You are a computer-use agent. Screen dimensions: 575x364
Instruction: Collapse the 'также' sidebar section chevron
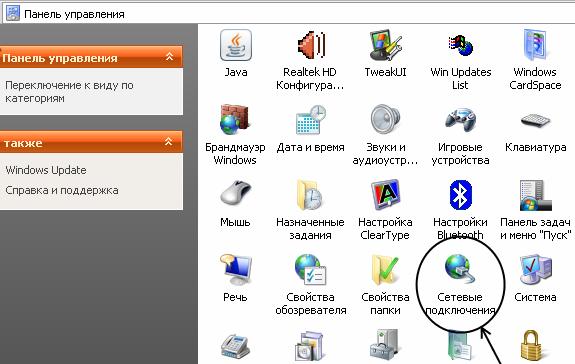click(x=169, y=142)
